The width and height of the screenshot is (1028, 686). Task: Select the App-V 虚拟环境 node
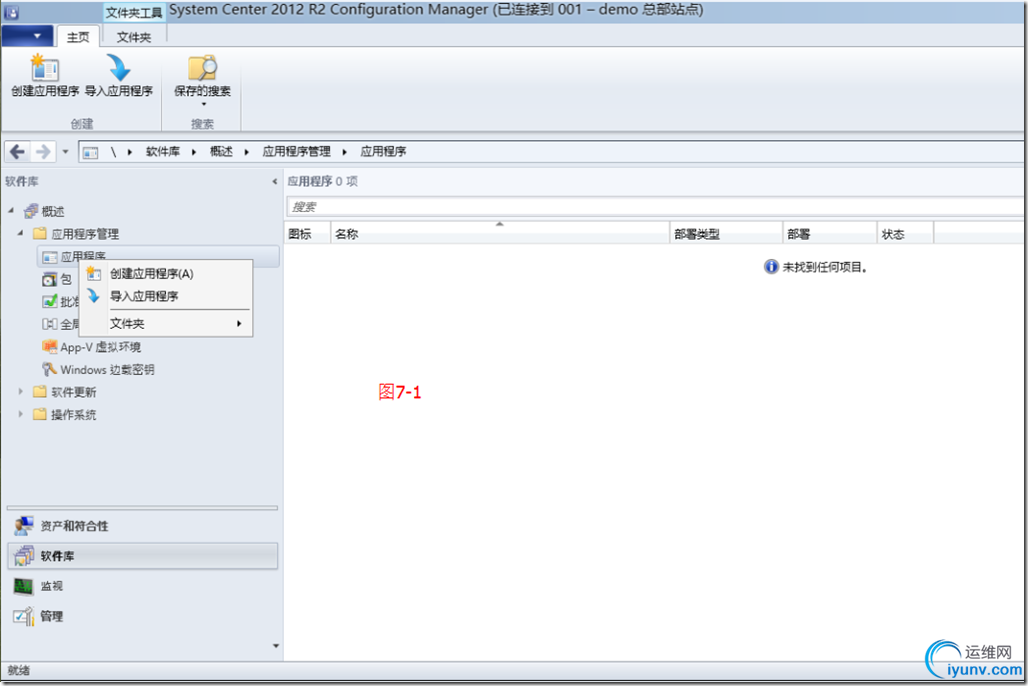[92, 347]
